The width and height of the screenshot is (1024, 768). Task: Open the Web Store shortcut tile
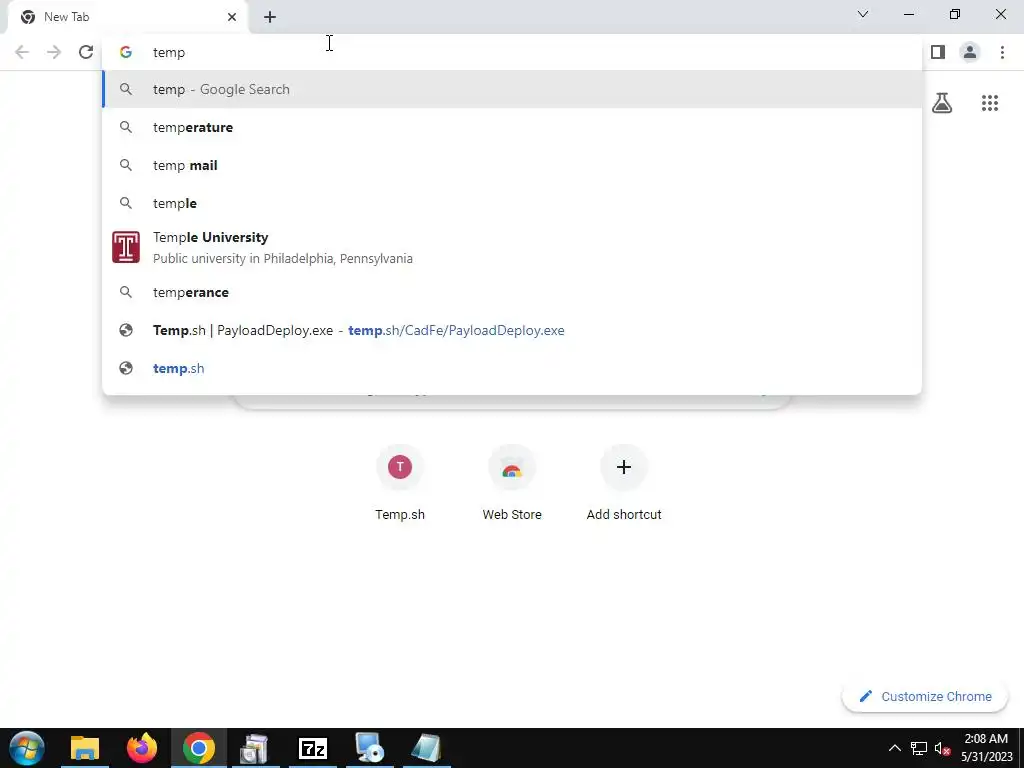[512, 482]
